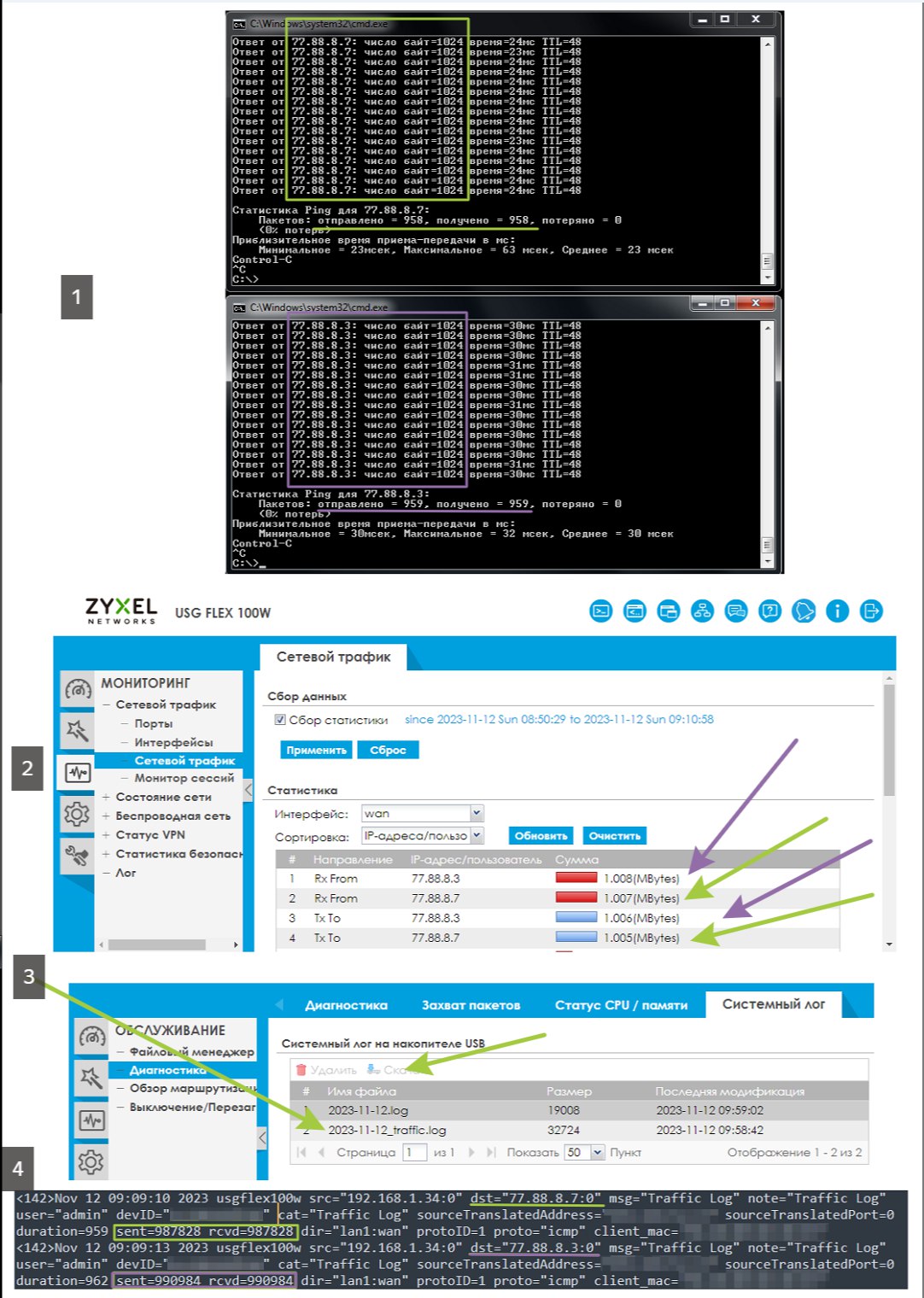Click the Сброс button
The width and height of the screenshot is (924, 1298).
[388, 750]
